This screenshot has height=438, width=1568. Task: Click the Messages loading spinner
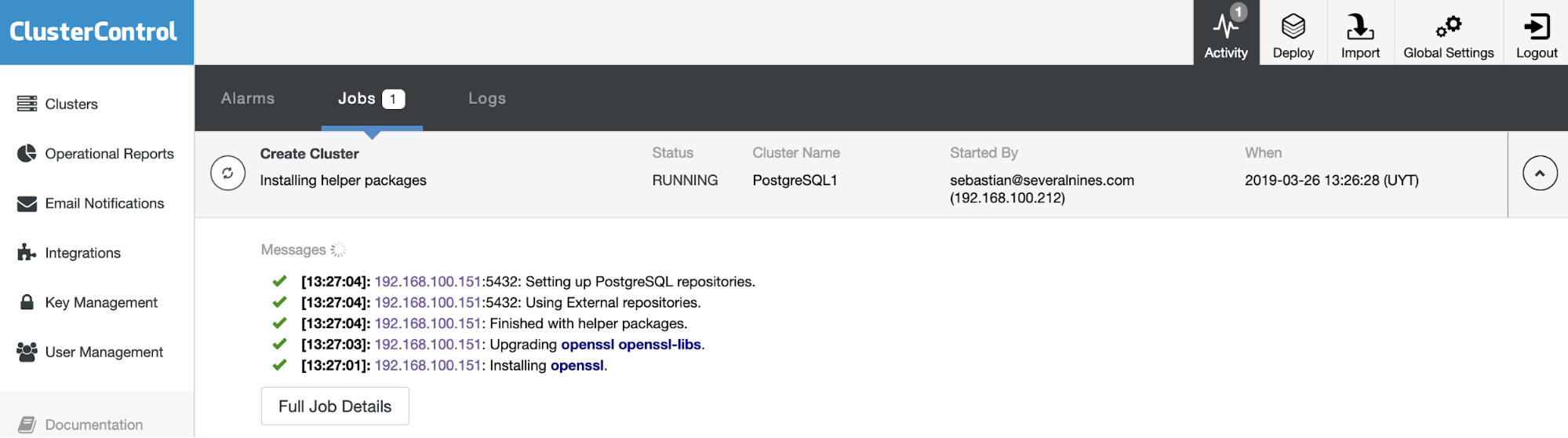point(338,250)
